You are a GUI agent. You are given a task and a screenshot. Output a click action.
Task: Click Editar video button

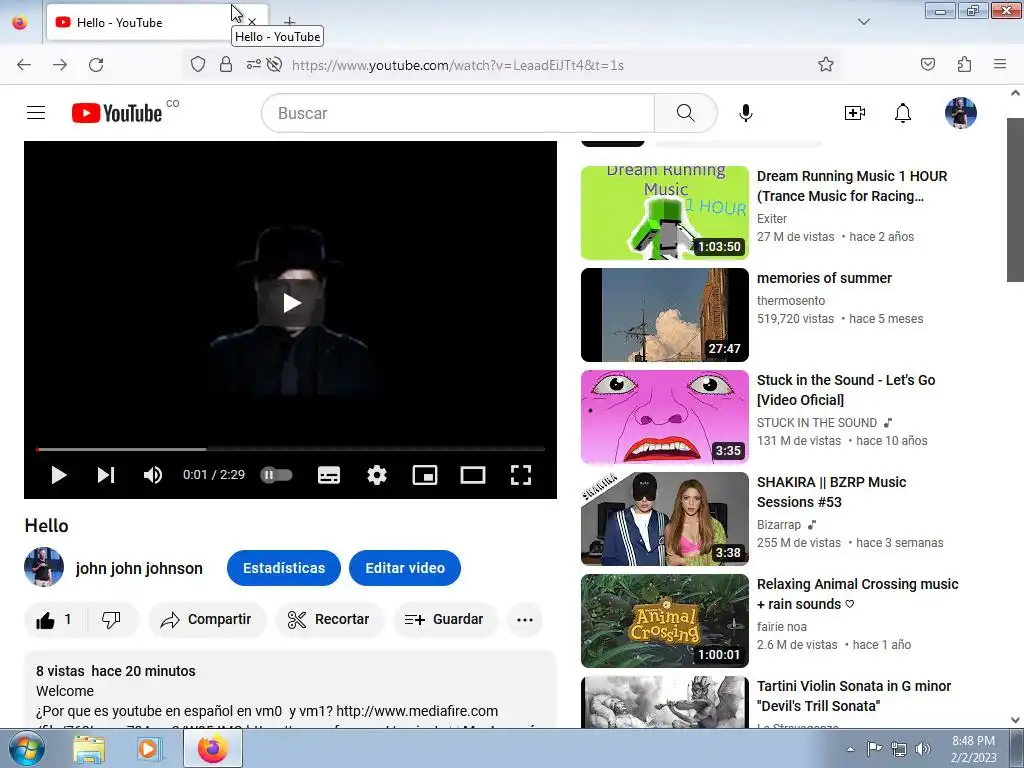pyautogui.click(x=405, y=568)
